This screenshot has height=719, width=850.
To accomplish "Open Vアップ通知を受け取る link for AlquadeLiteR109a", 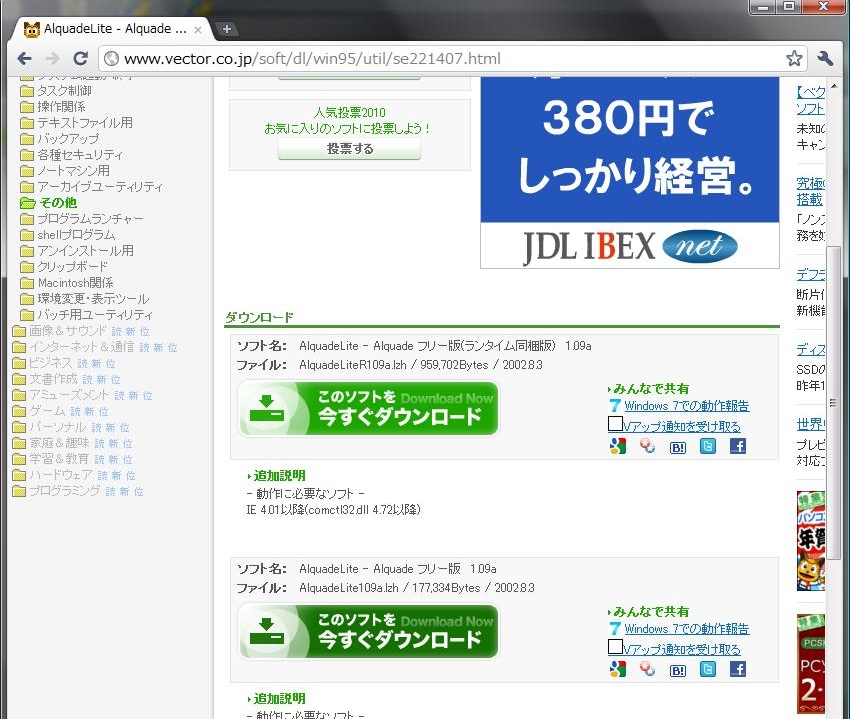I will (x=682, y=427).
